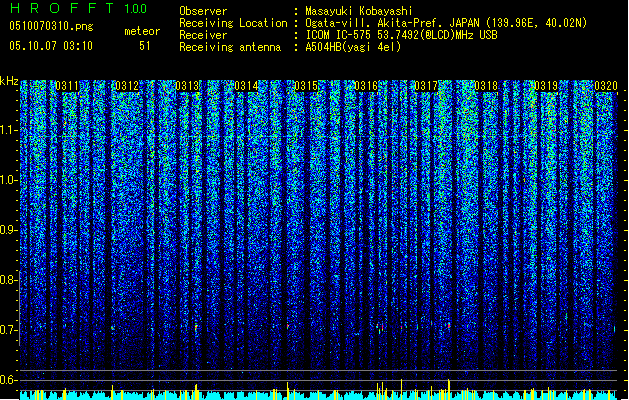
Task: Click the 0320 time marker
Action: pyautogui.click(x=606, y=86)
